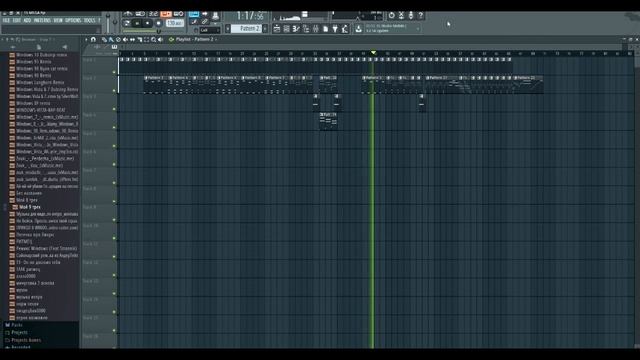The height and width of the screenshot is (360, 640).
Task: Toggle the Browser view shortcut icon
Action: pyautogui.click(x=306, y=29)
